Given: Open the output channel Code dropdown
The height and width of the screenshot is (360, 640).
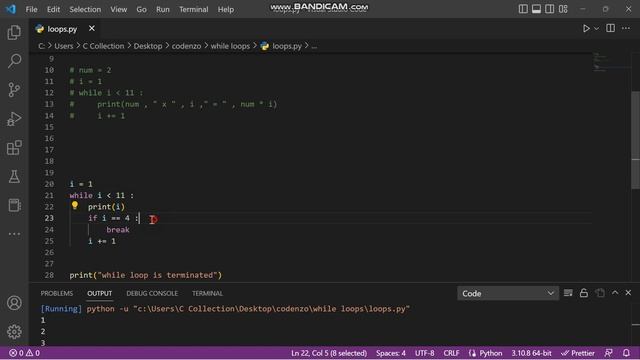Looking at the screenshot, I should click(x=508, y=293).
